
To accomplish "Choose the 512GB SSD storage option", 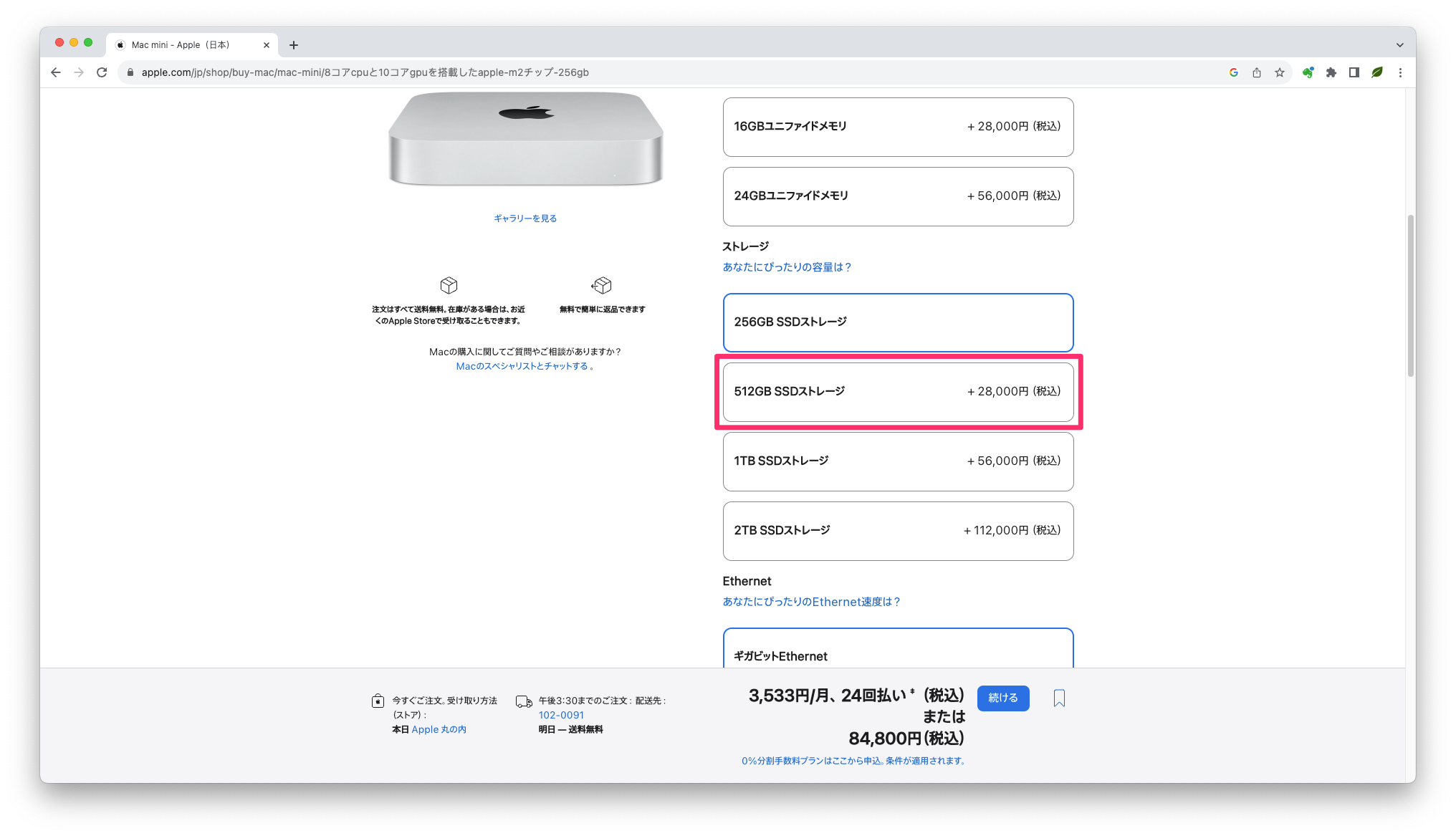I will pos(898,392).
